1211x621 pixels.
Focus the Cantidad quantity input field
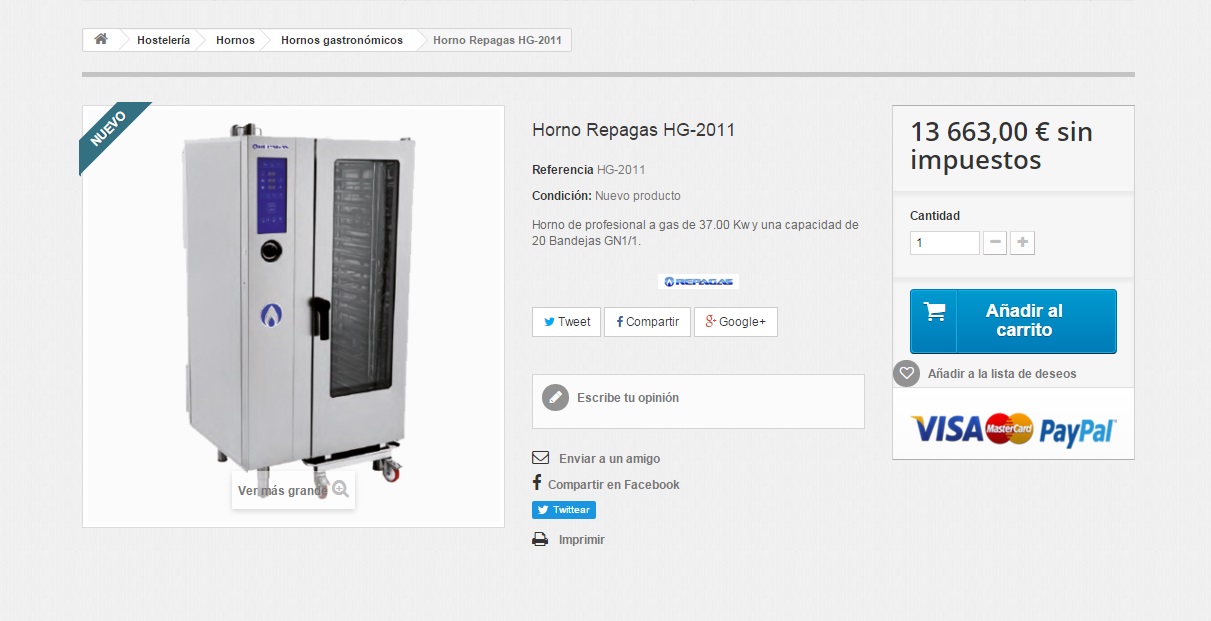(x=944, y=243)
